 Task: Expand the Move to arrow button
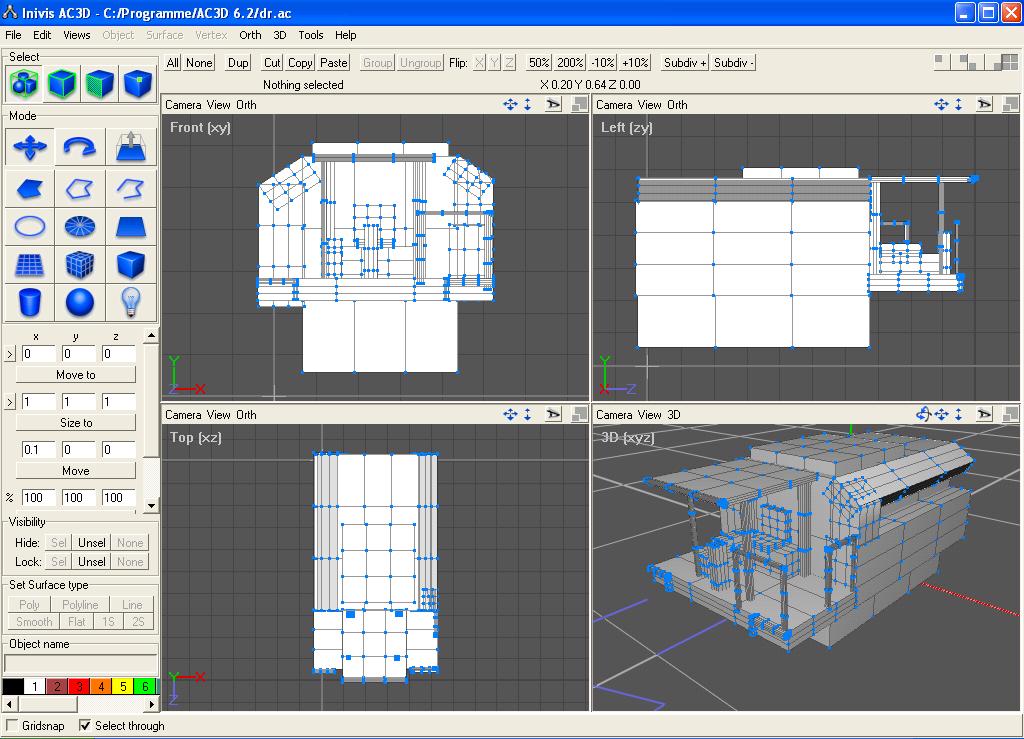click(10, 354)
